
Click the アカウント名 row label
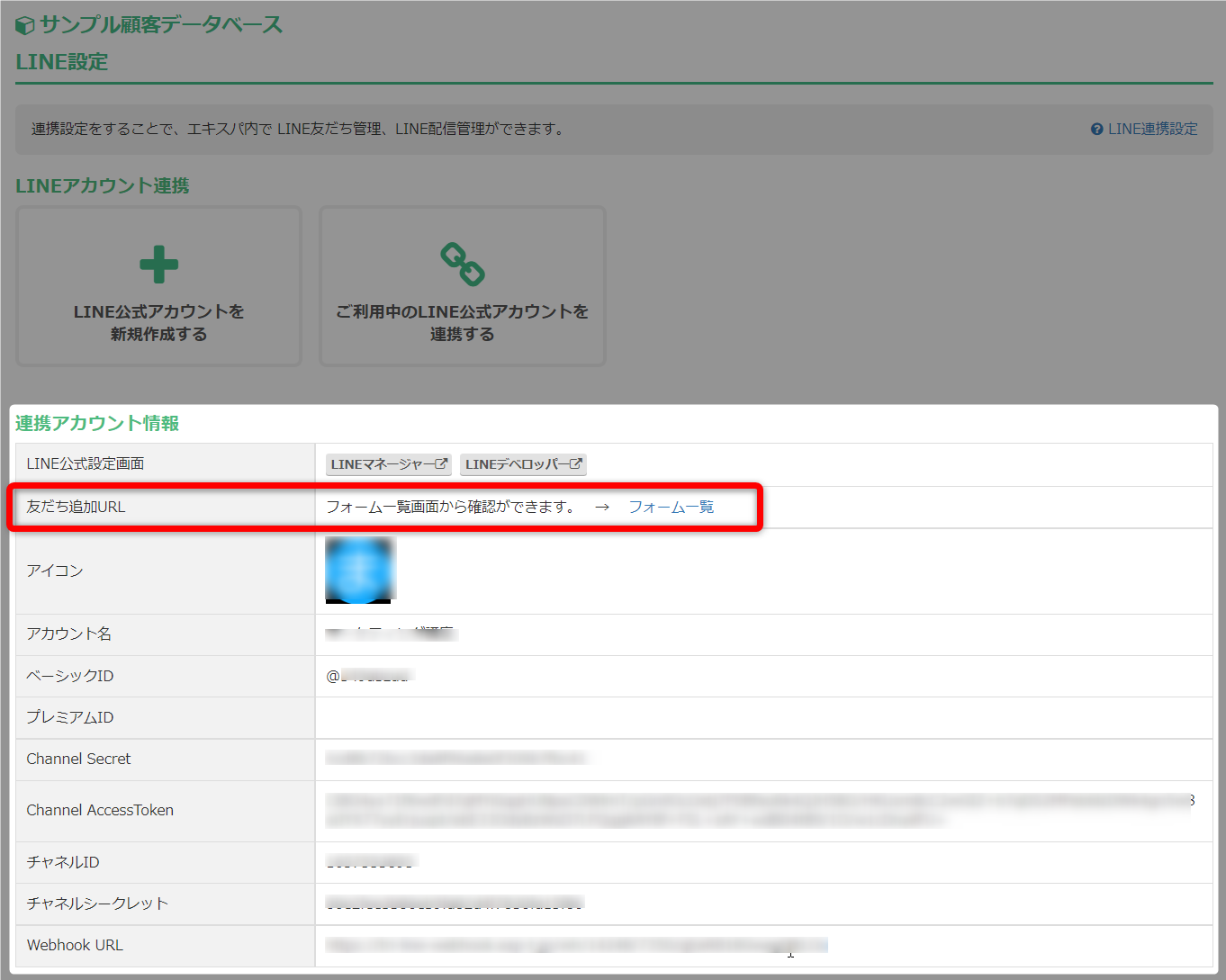(69, 634)
